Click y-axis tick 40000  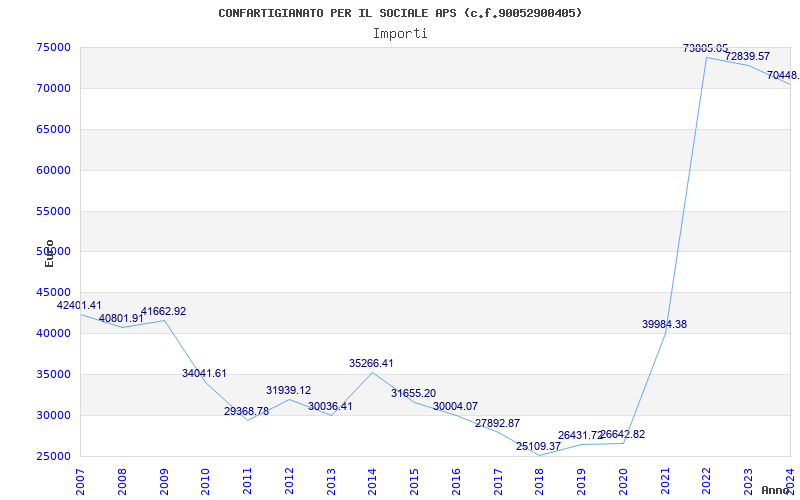pos(54,333)
